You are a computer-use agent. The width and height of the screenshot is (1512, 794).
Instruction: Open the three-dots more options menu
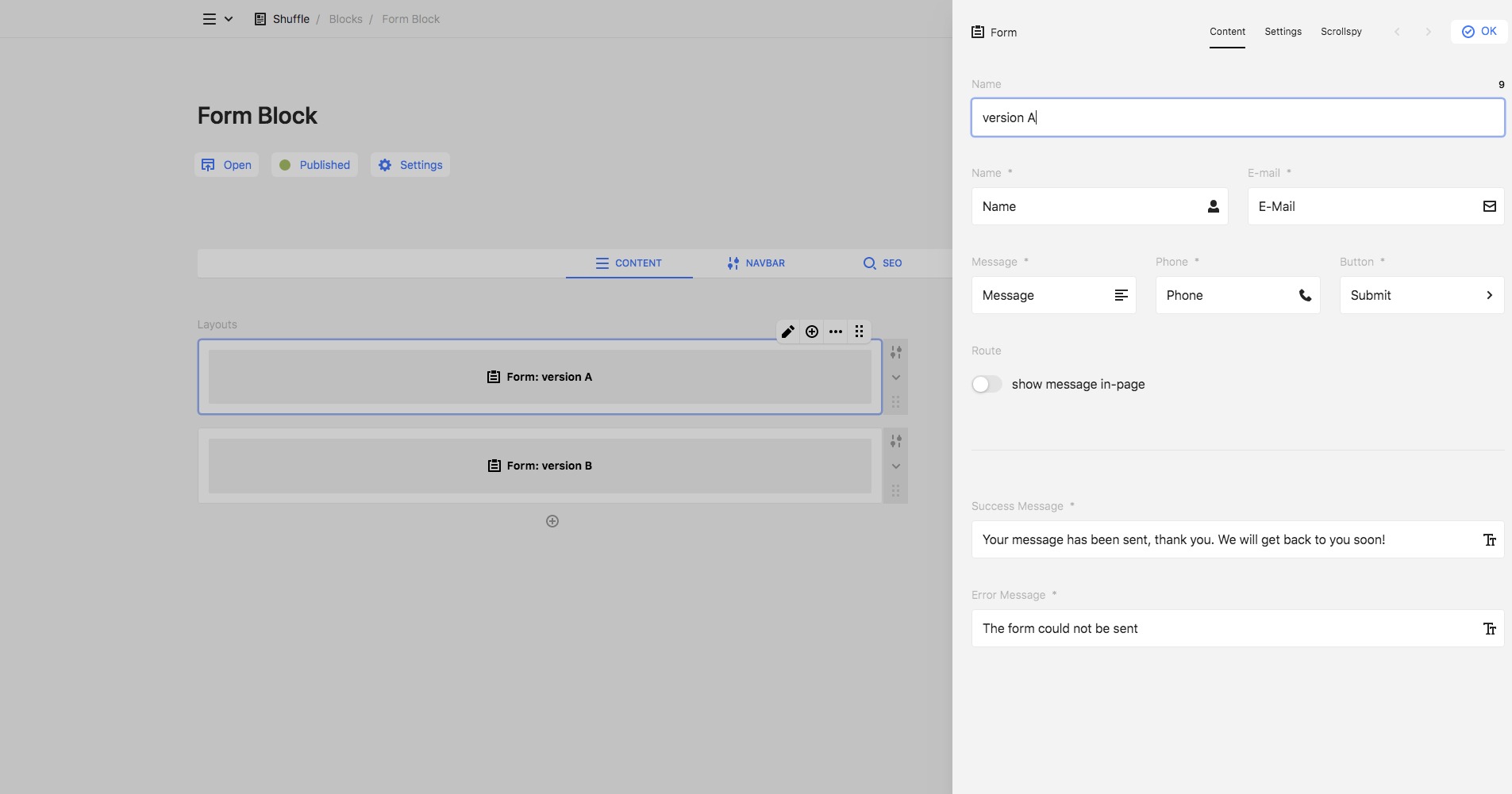pos(836,332)
